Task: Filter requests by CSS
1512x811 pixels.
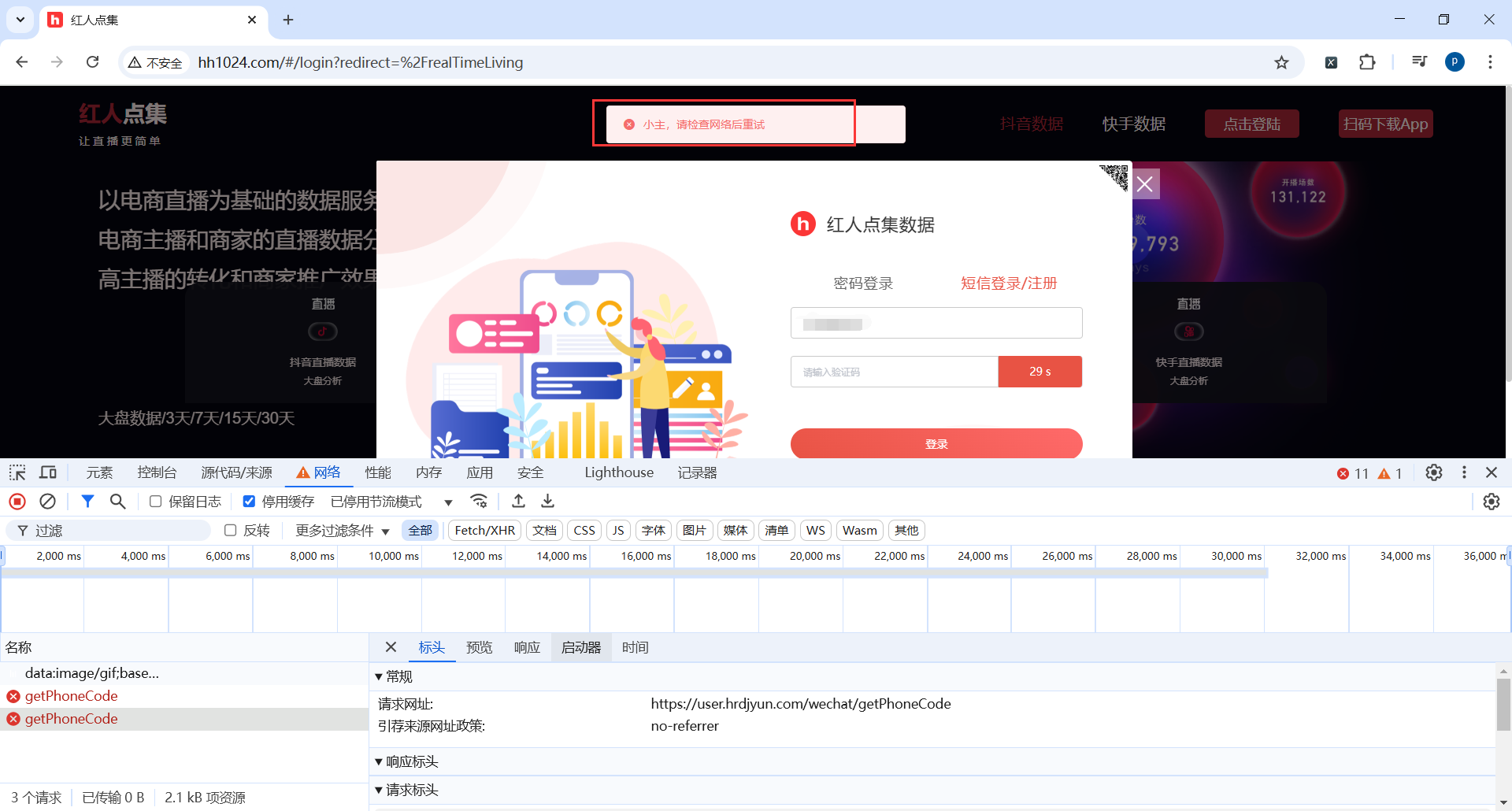Action: [584, 531]
